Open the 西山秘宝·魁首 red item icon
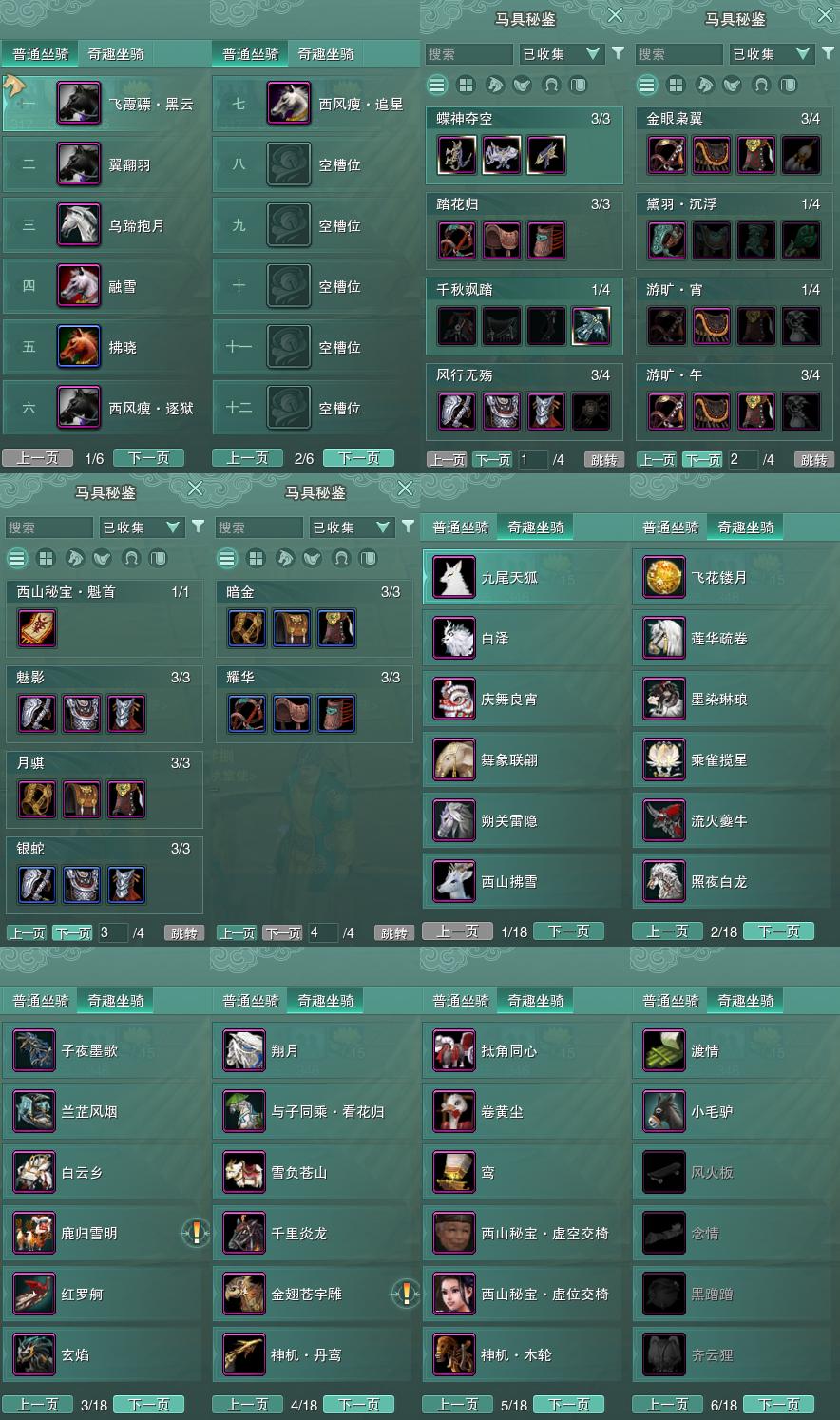This screenshot has height=1420, width=840. [x=37, y=628]
